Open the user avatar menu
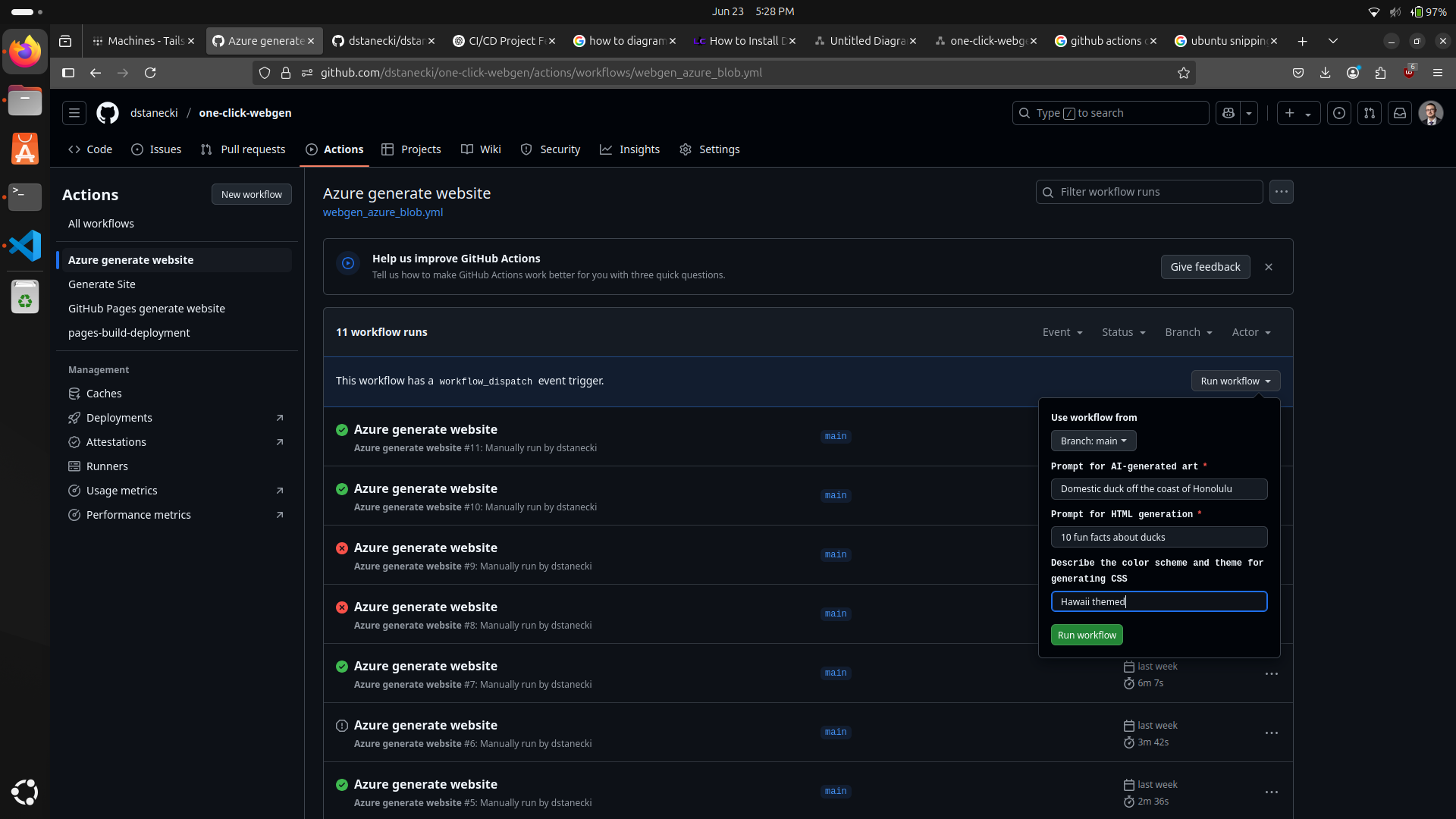This screenshot has height=819, width=1456. click(x=1431, y=113)
